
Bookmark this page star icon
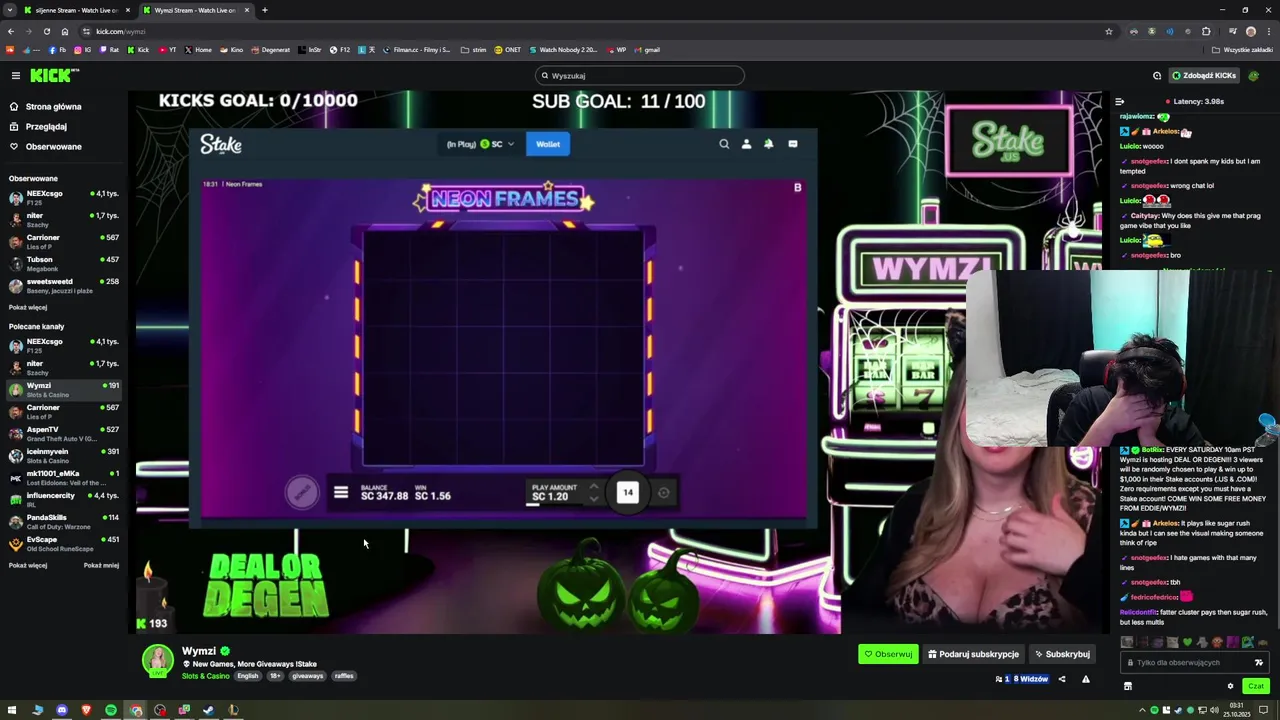tap(1108, 31)
